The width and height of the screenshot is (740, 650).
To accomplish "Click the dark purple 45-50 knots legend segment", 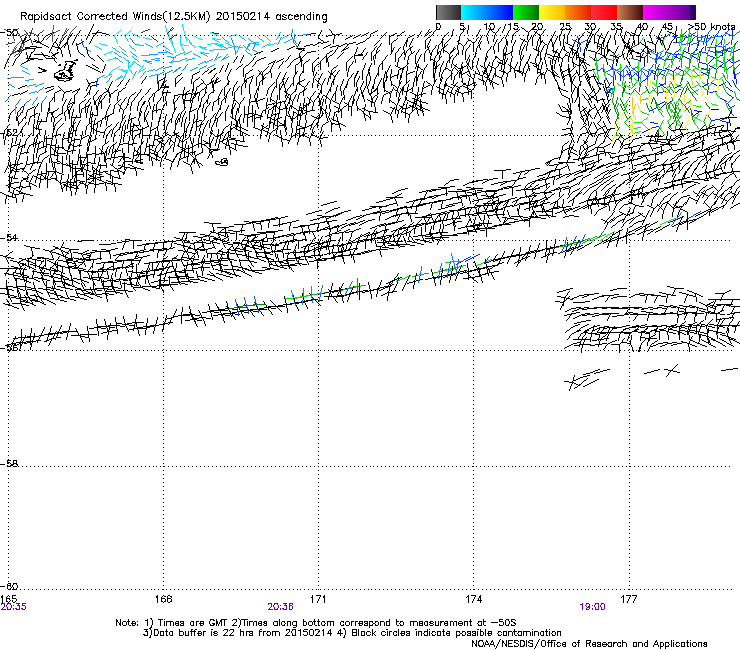I will [x=682, y=12].
